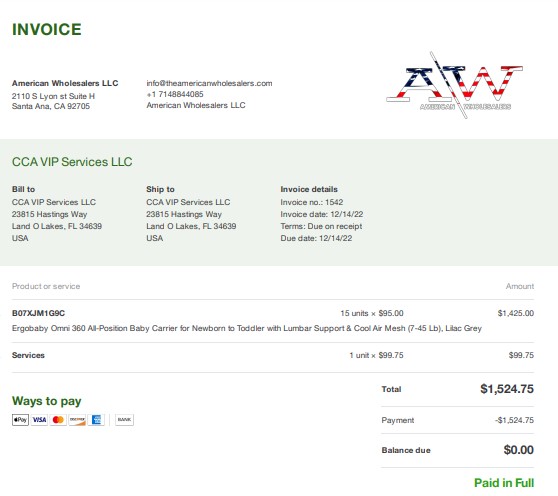Screen dimensions: 558x496
Task: Select the American Express card icon
Action: pos(96,420)
